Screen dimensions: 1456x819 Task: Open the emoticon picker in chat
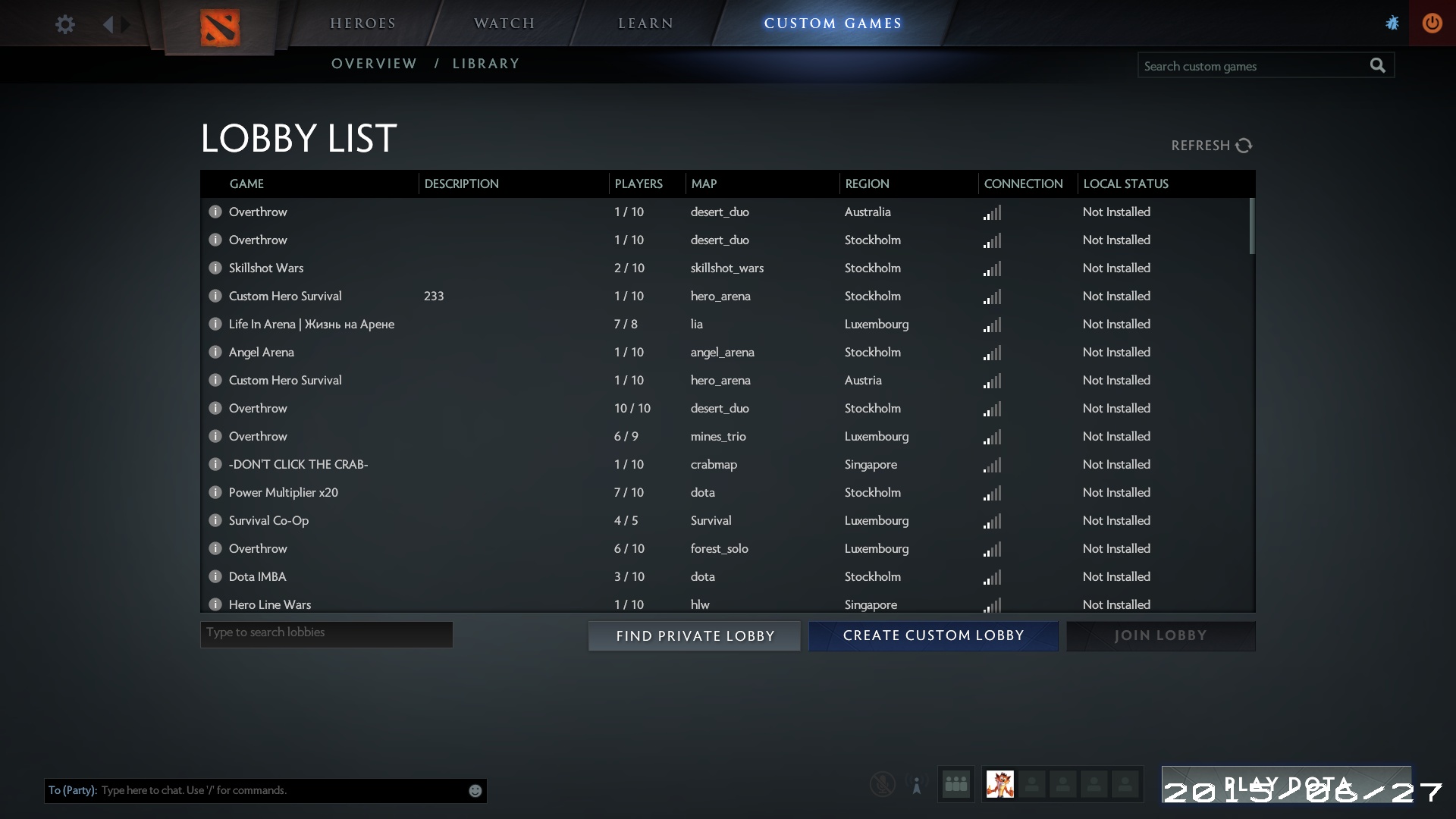[x=475, y=791]
